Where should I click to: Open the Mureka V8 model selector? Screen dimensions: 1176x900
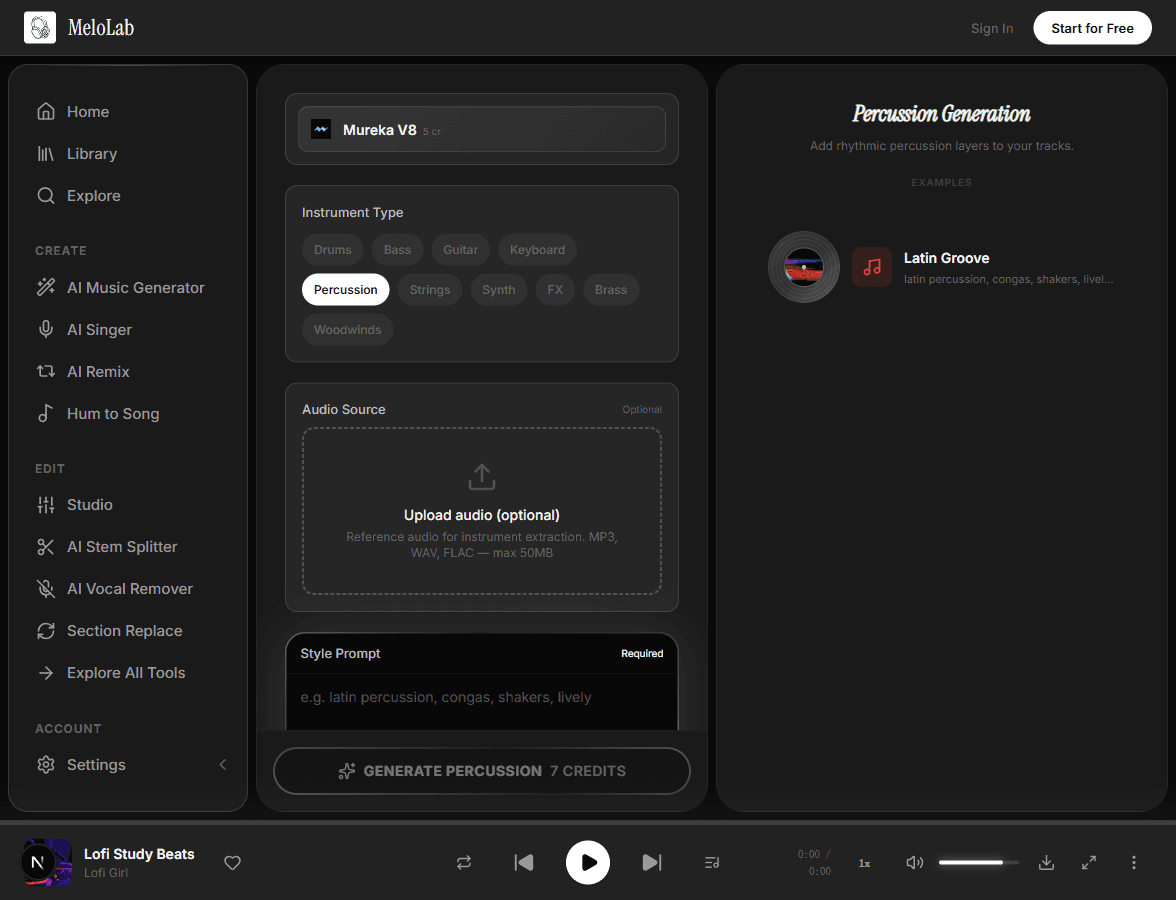pyautogui.click(x=482, y=130)
